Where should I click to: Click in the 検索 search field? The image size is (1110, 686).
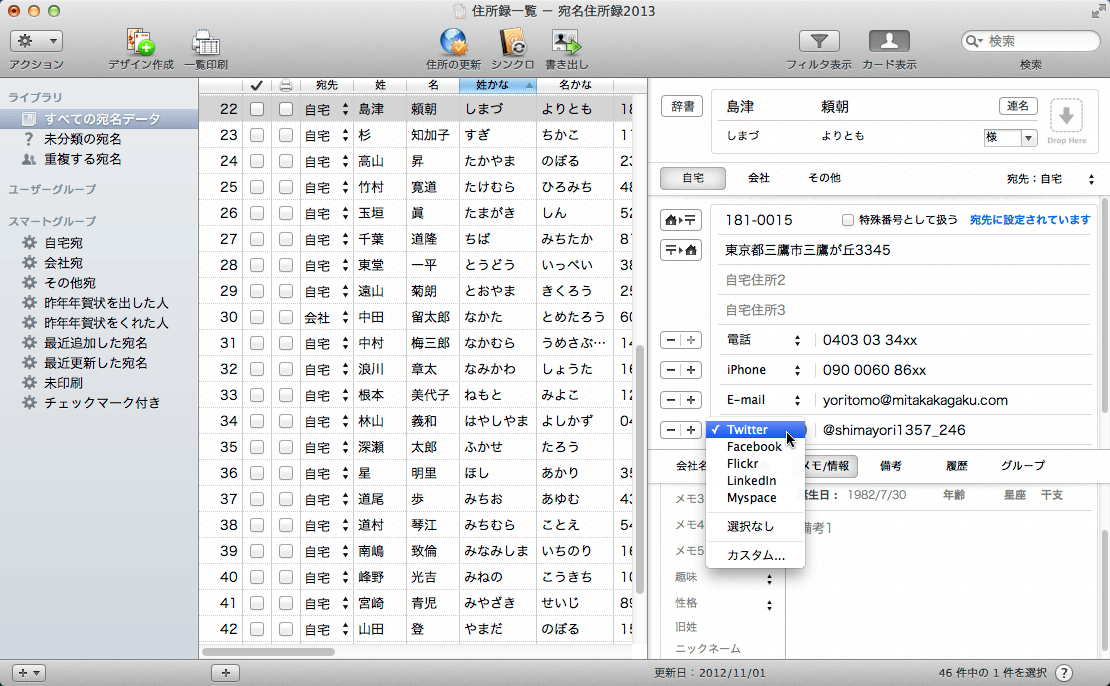click(1031, 41)
